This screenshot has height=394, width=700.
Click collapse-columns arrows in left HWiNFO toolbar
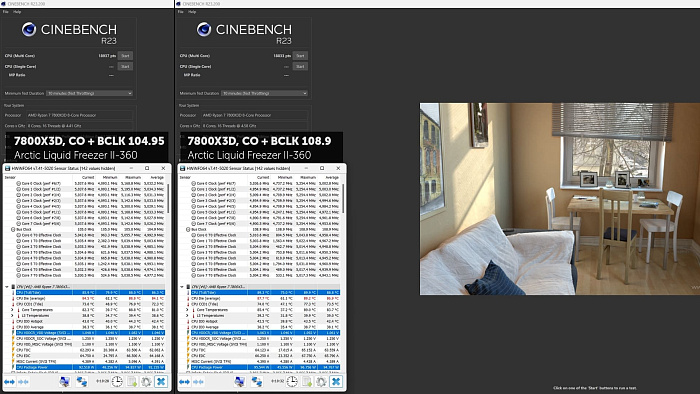24,382
